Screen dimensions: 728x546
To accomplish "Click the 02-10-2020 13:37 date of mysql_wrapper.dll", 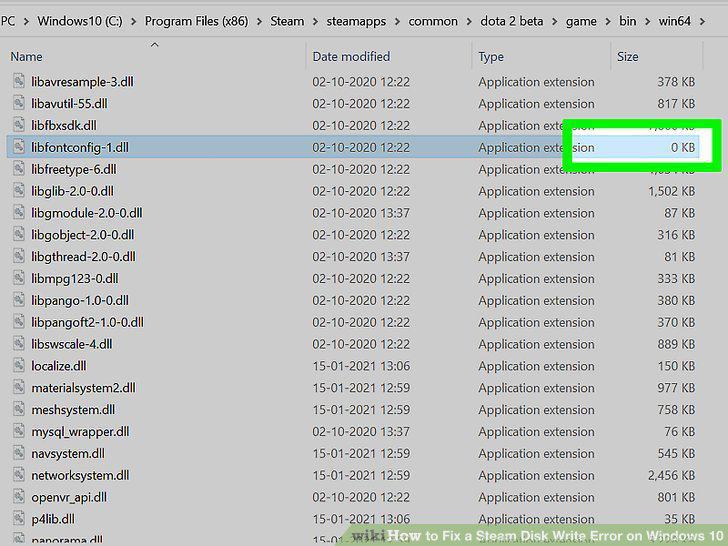I will (x=361, y=431).
